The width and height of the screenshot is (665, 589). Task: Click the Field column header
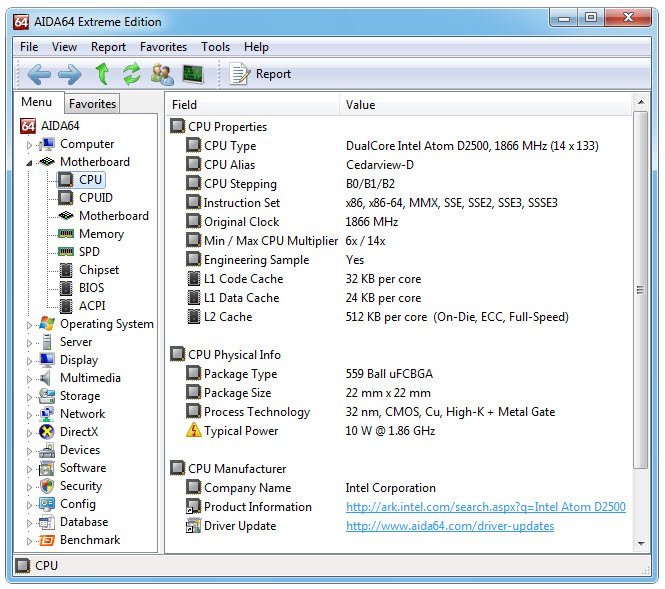[253, 105]
